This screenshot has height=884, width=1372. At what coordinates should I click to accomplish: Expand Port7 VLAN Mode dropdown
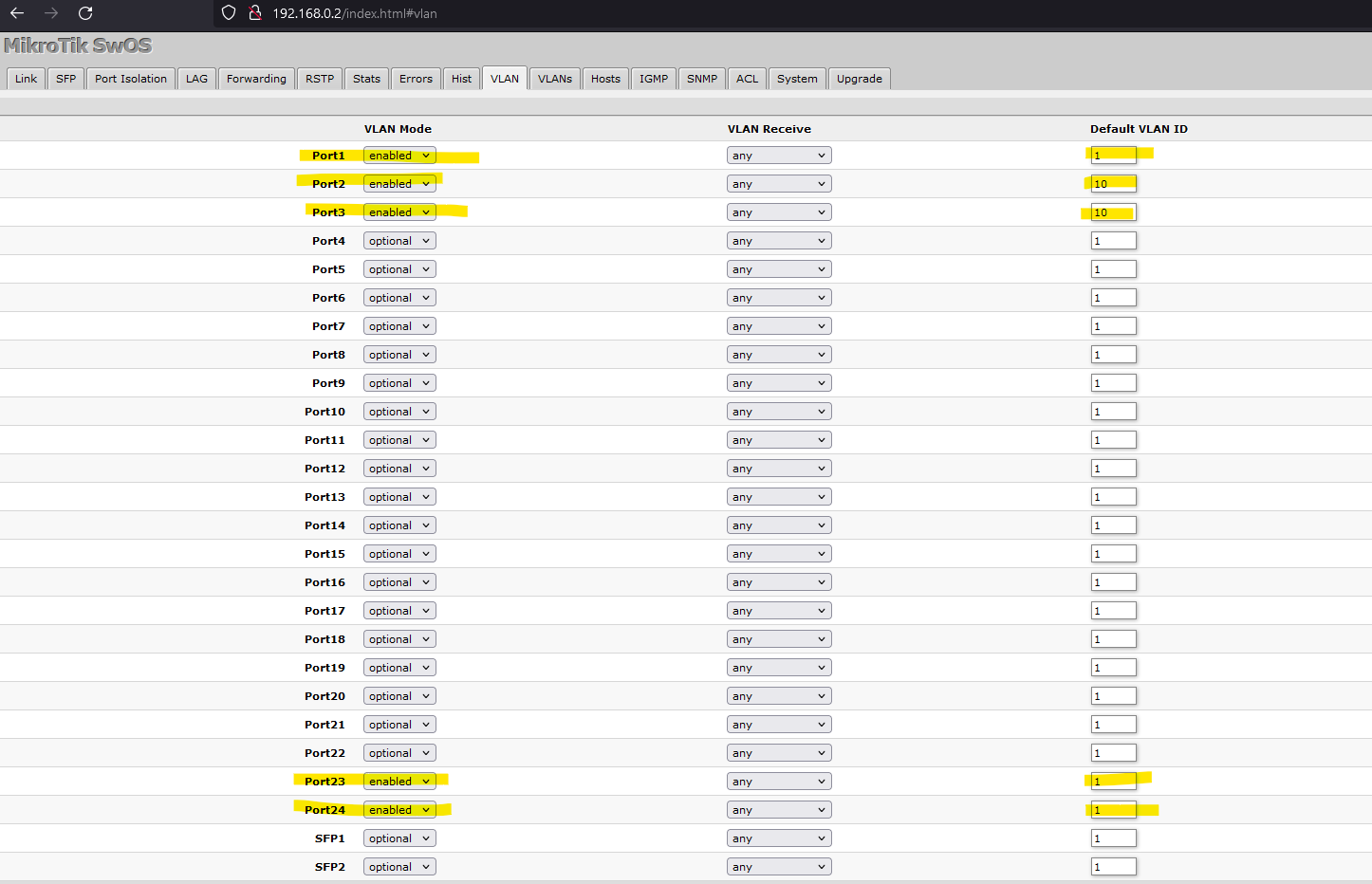click(399, 326)
